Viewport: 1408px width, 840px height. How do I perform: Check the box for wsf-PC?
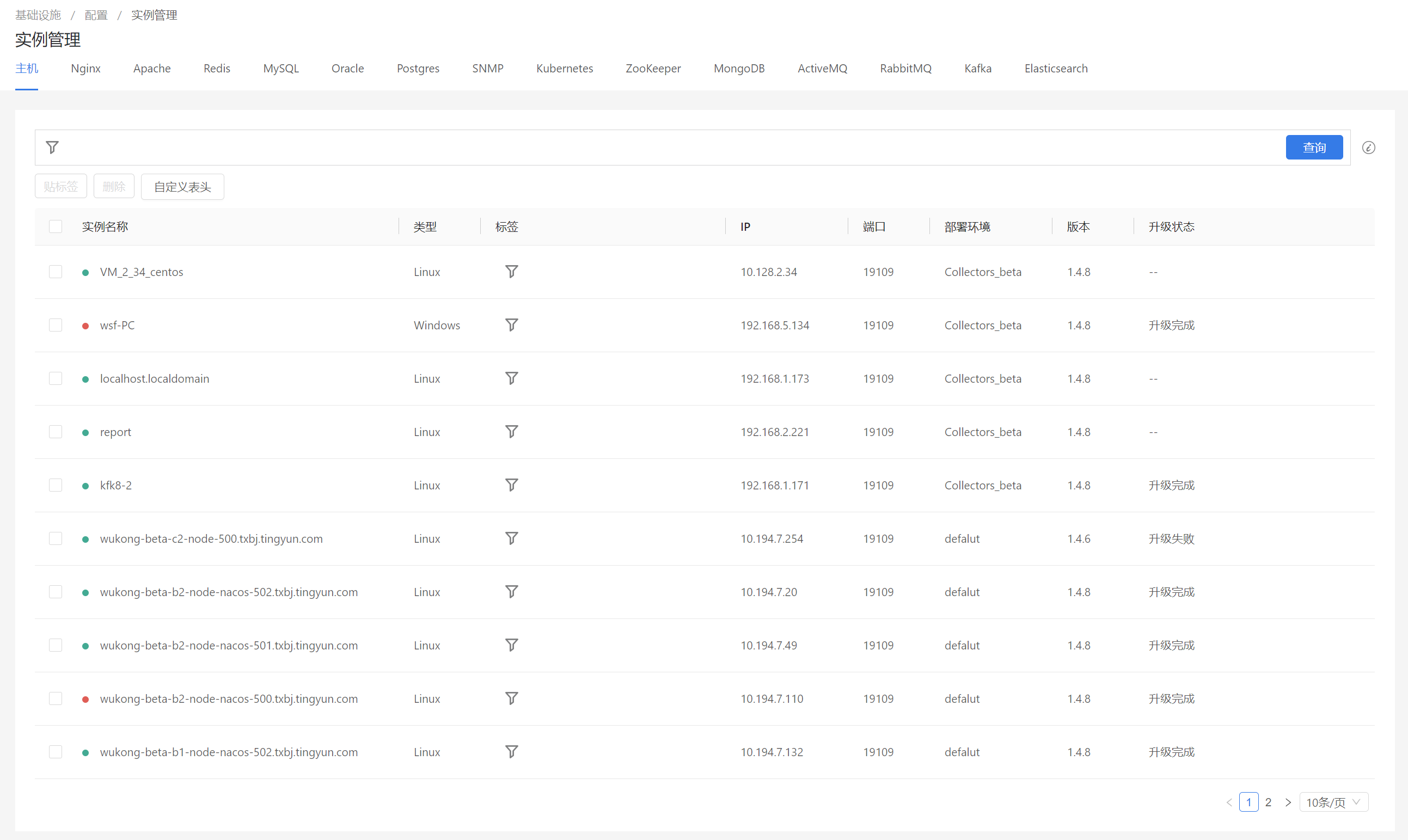(x=56, y=325)
